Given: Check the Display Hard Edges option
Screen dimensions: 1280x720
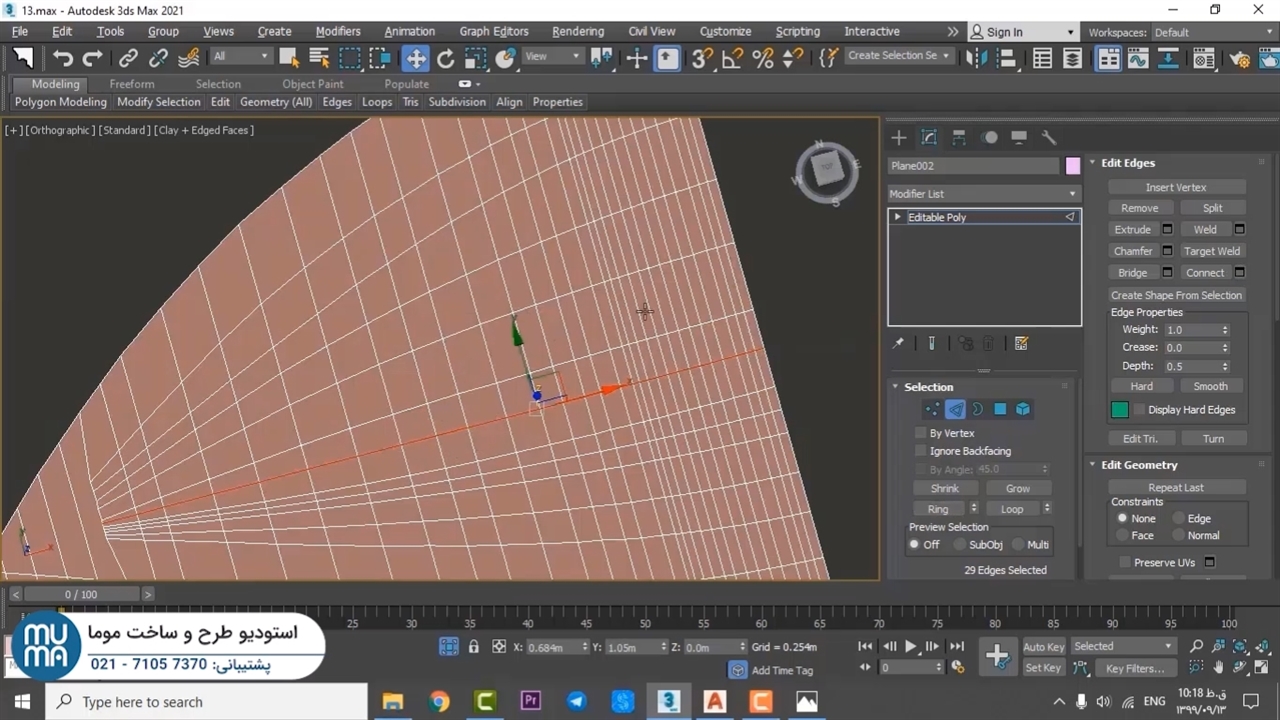Looking at the screenshot, I should (1140, 410).
